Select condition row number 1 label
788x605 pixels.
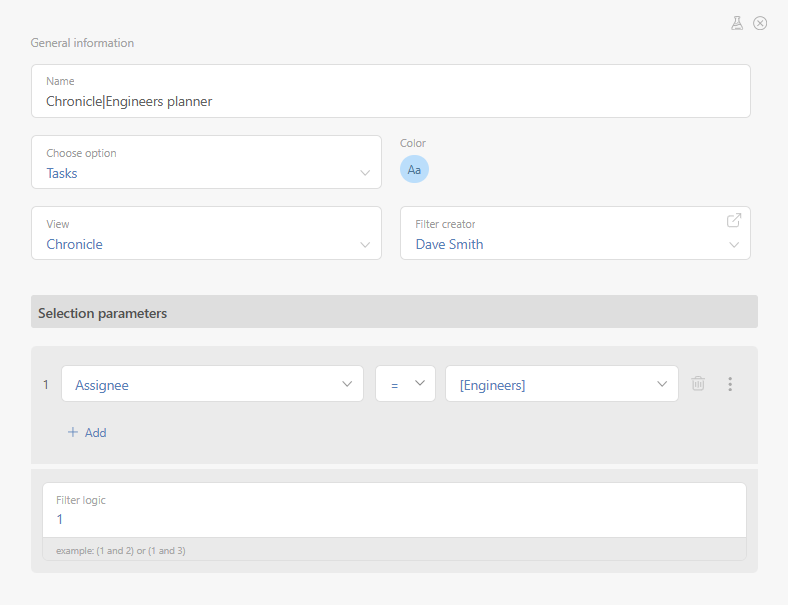click(x=45, y=384)
